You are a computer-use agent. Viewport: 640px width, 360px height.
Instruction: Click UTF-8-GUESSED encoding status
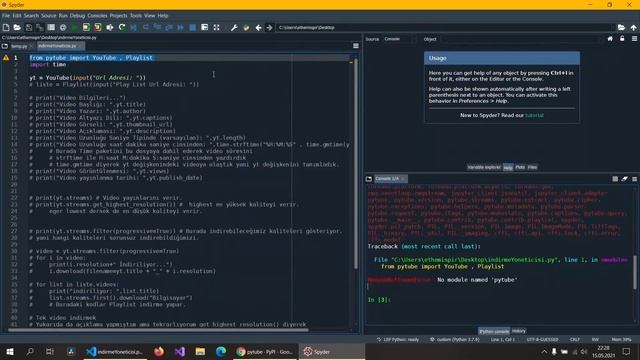[542, 340]
